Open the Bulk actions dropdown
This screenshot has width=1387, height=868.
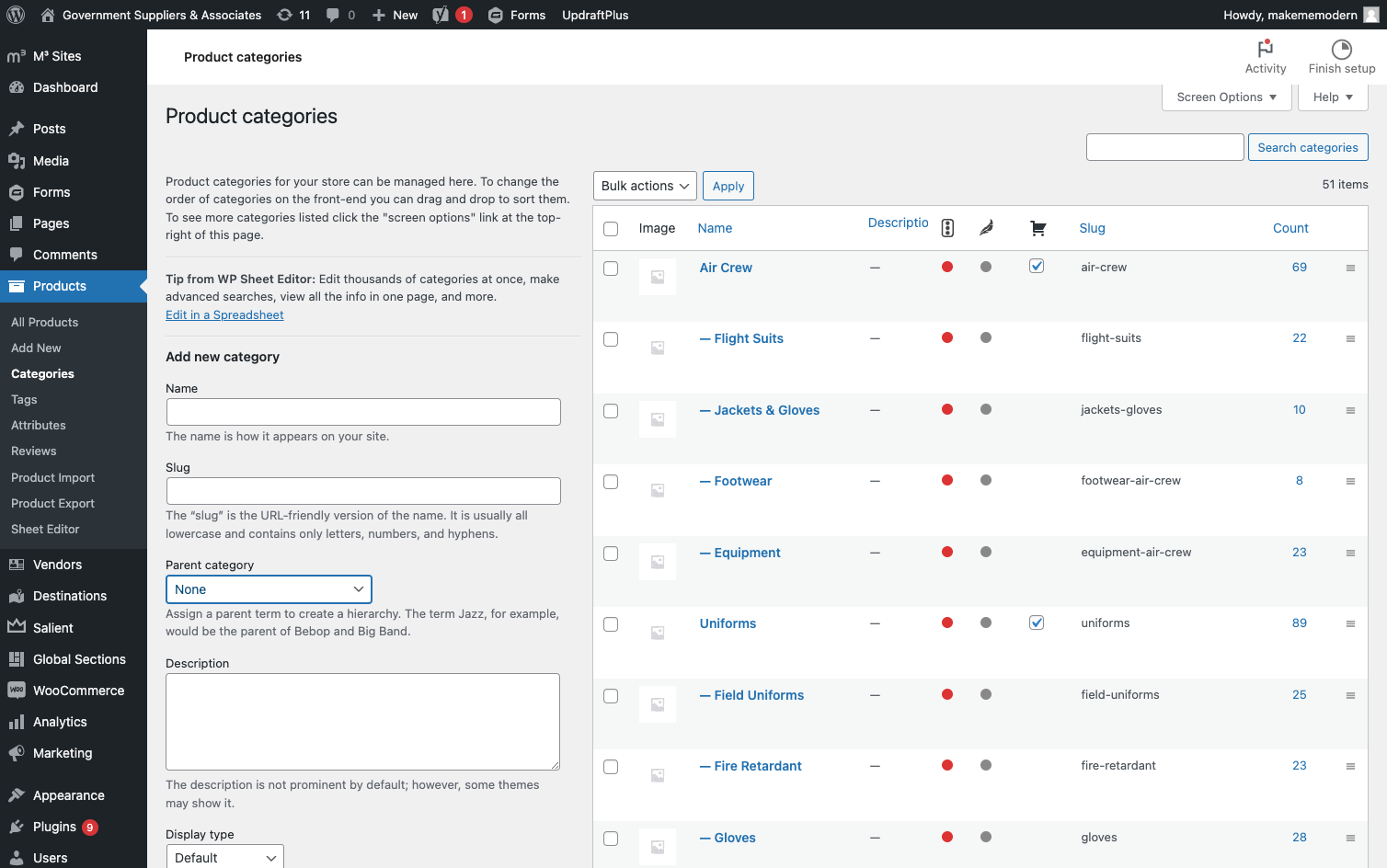pos(645,186)
